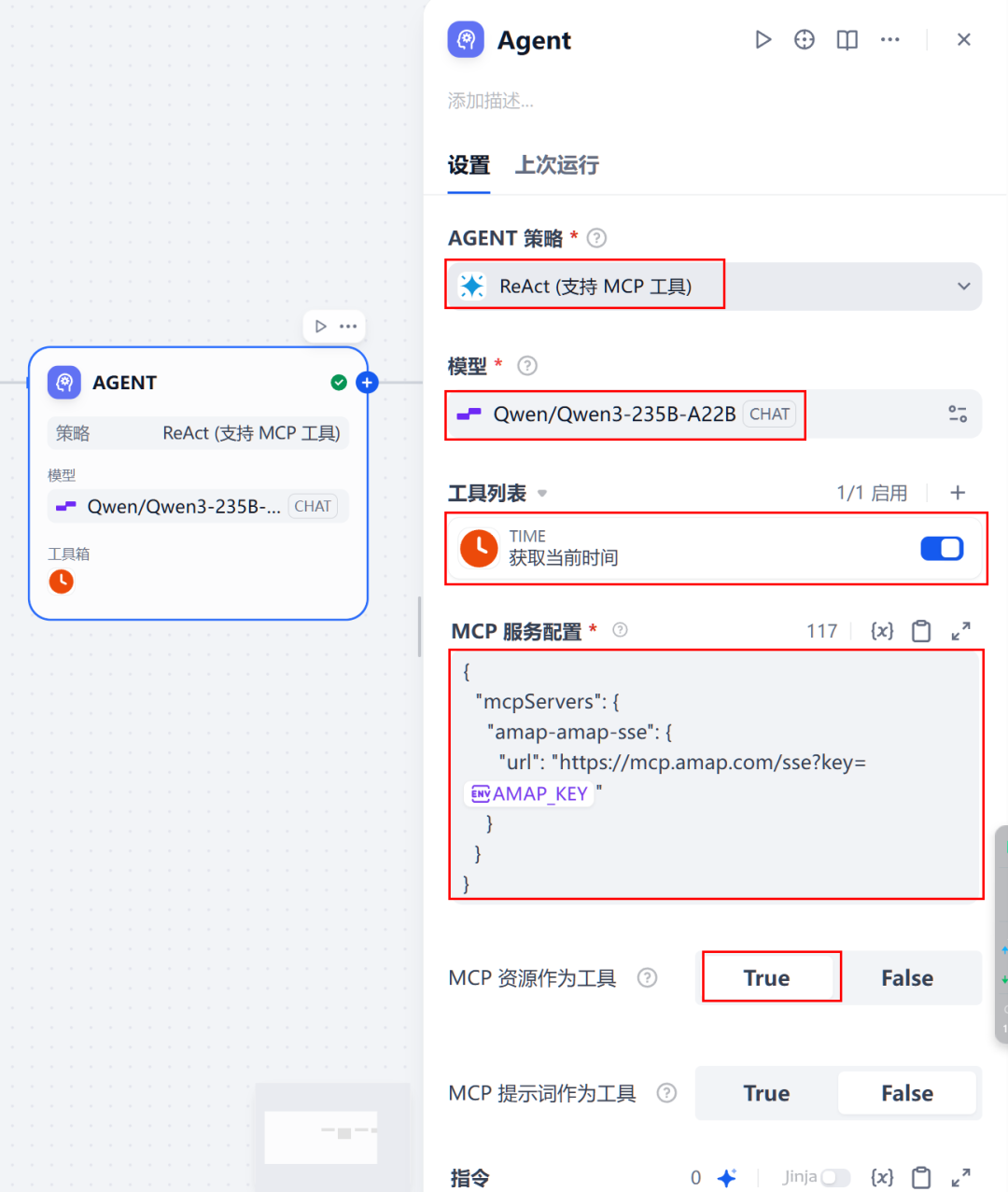Click the Agent panel title text
The height and width of the screenshot is (1192, 1008).
tap(534, 41)
